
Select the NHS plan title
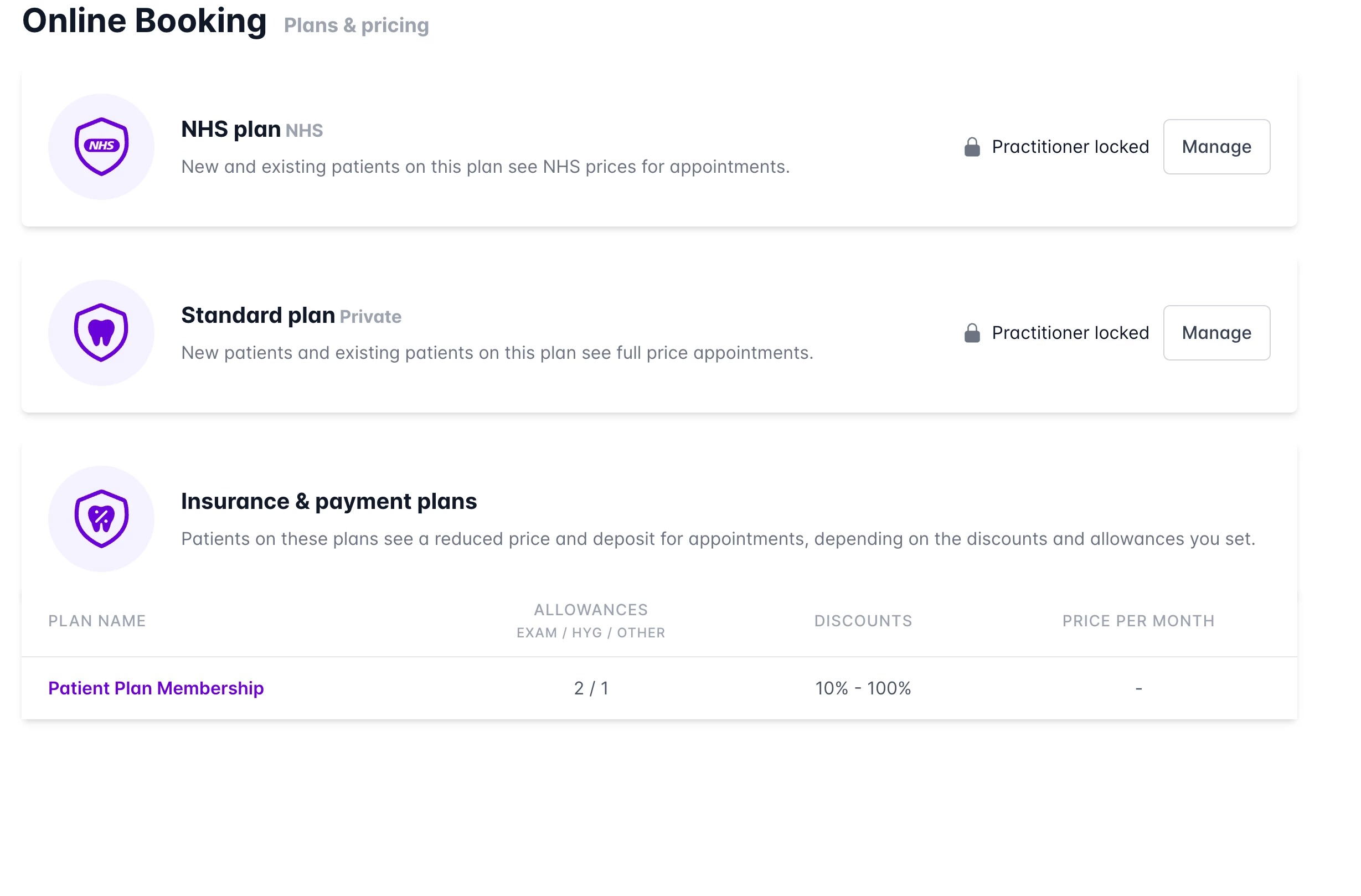[230, 129]
